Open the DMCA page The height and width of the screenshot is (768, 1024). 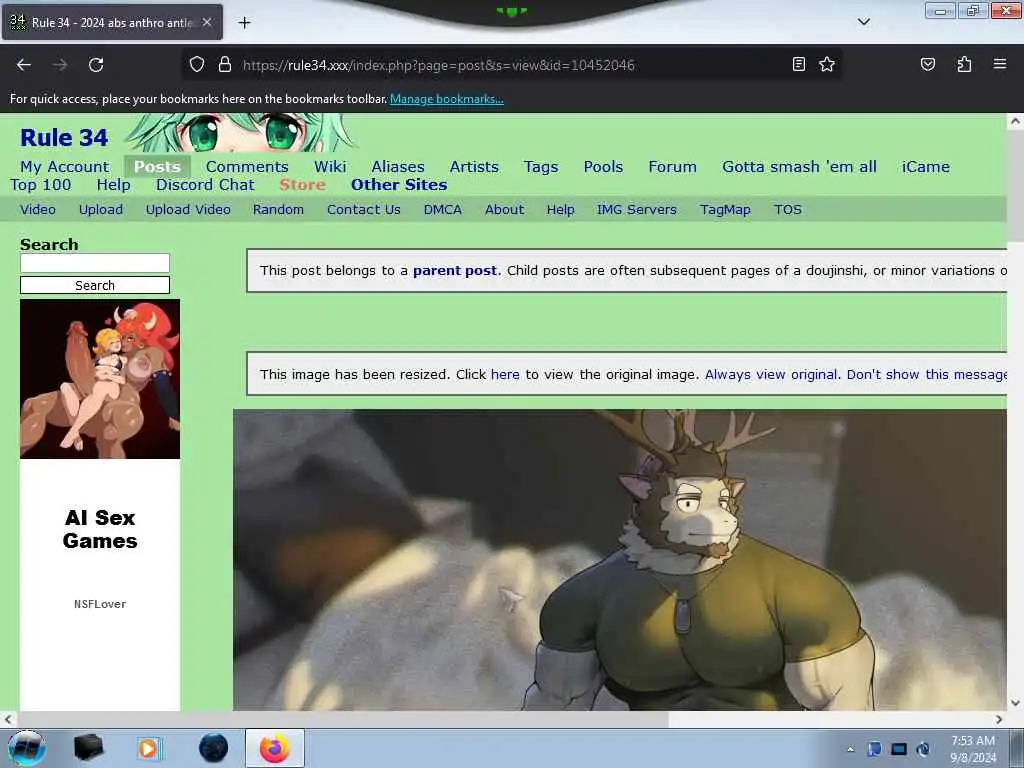pyautogui.click(x=443, y=210)
